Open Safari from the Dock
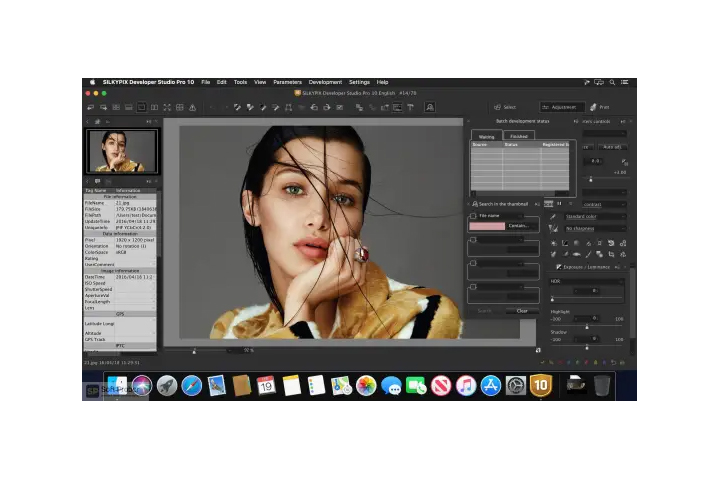Image resolution: width=720 pixels, height=480 pixels. (x=191, y=385)
